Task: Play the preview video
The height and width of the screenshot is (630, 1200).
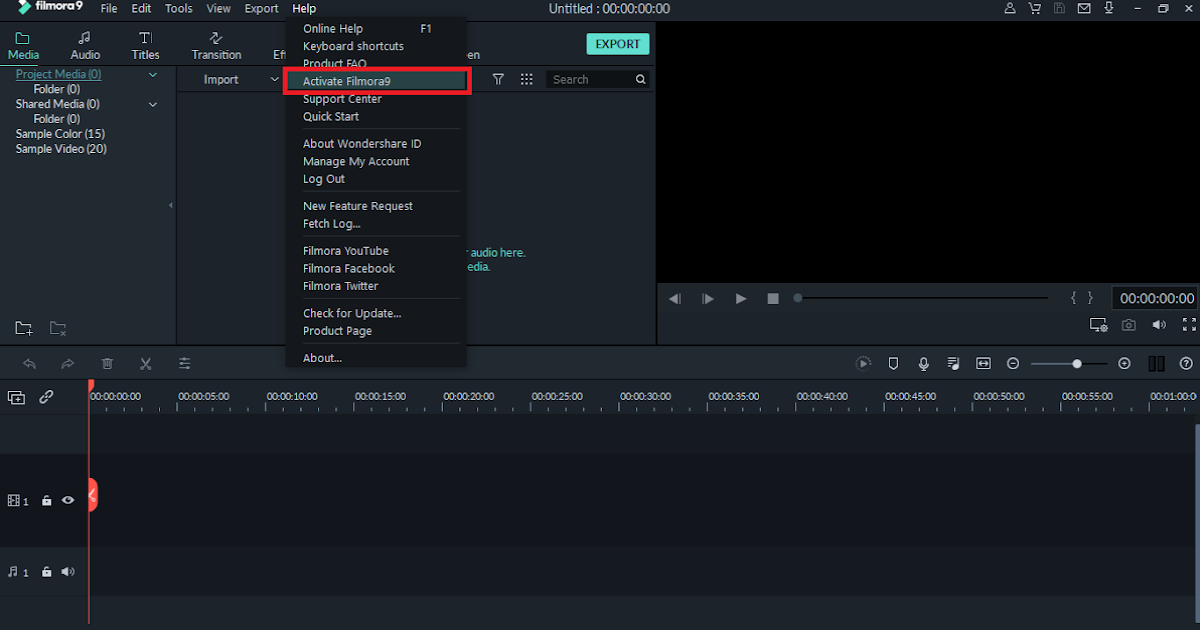Action: (741, 298)
